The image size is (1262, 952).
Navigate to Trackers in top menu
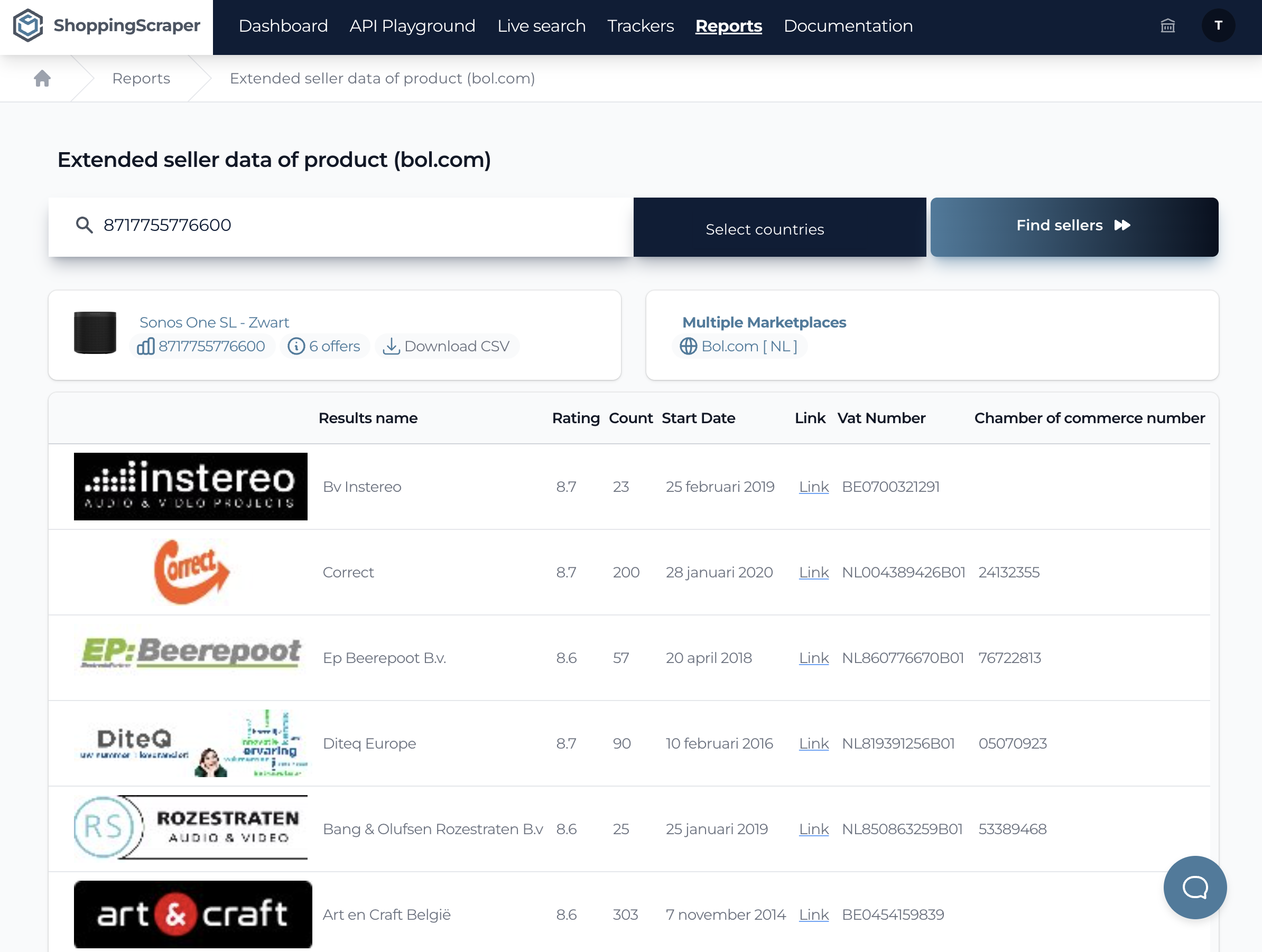coord(640,26)
